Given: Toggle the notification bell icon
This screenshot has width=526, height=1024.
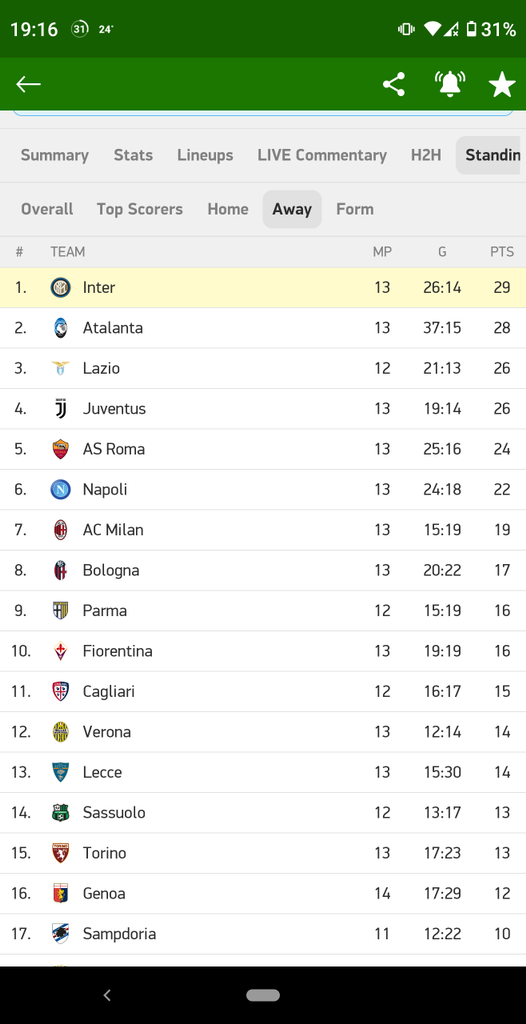Looking at the screenshot, I should click(x=450, y=84).
